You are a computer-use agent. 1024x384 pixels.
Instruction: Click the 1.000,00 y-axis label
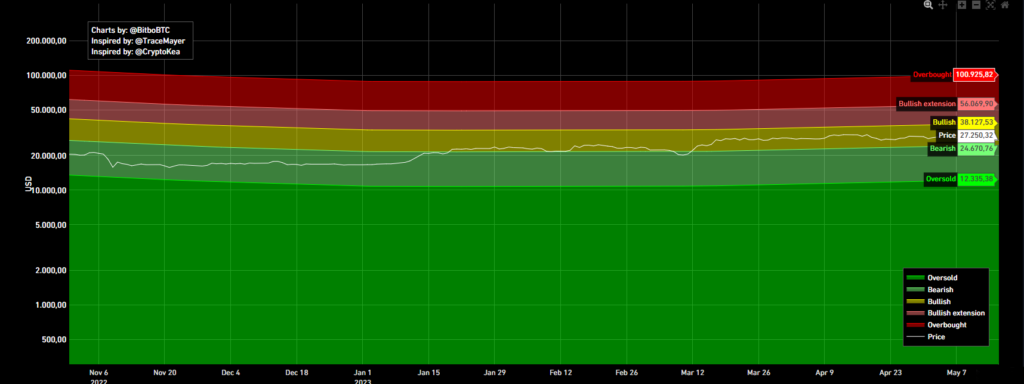(50, 305)
